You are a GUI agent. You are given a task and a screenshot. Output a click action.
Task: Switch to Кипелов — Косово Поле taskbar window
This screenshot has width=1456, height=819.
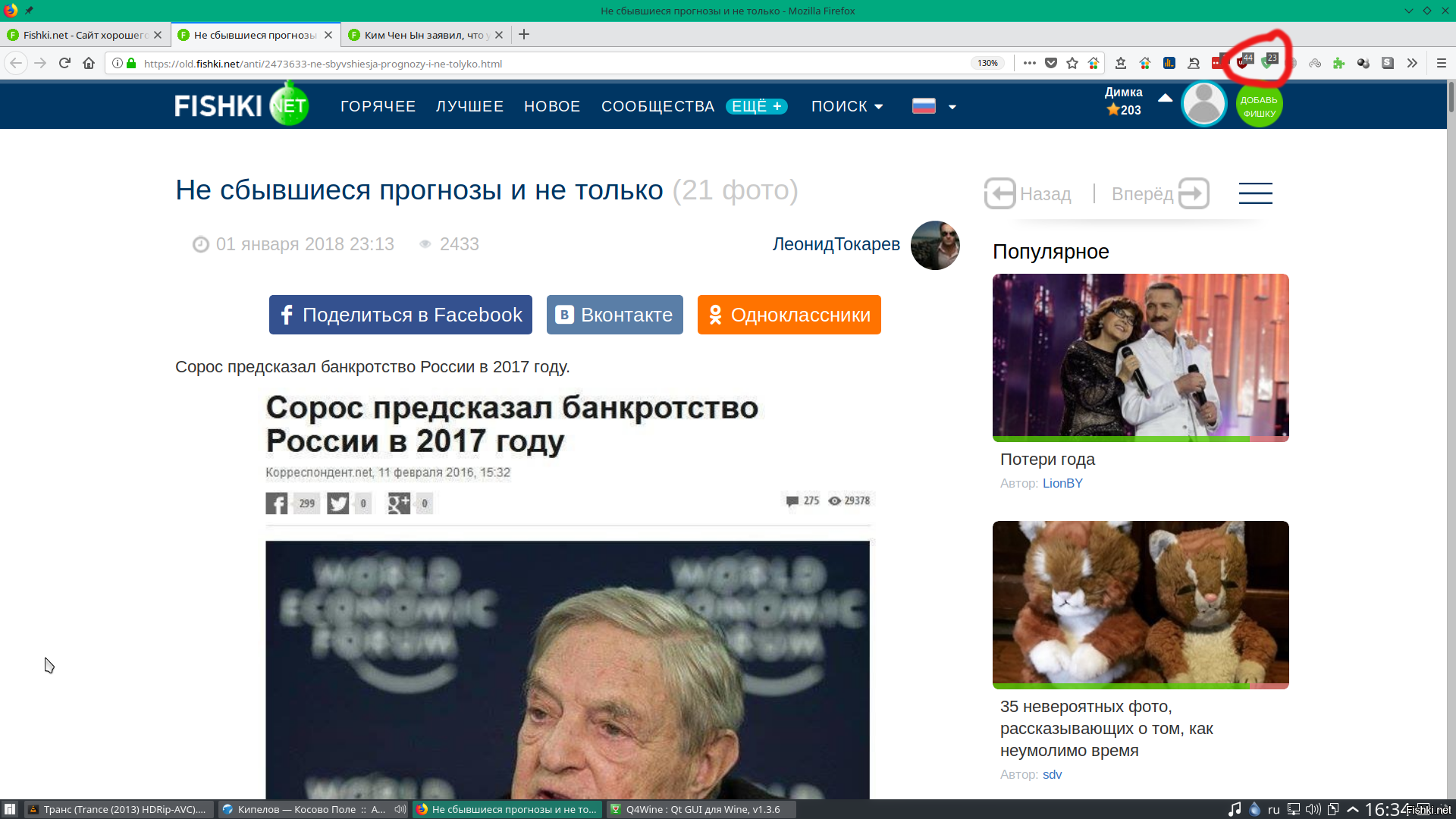point(313,809)
